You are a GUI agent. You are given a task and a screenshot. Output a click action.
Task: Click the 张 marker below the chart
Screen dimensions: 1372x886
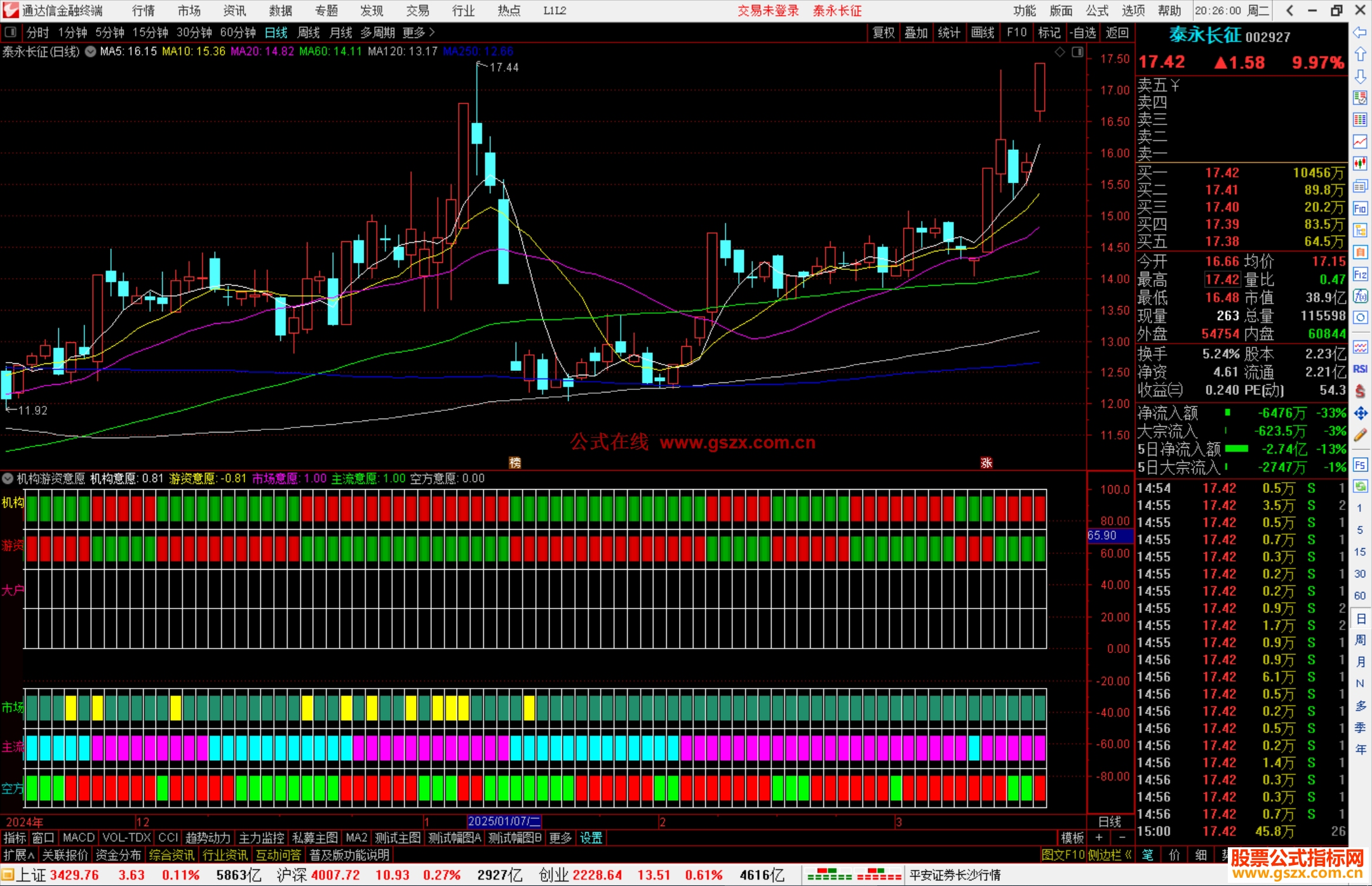click(986, 463)
